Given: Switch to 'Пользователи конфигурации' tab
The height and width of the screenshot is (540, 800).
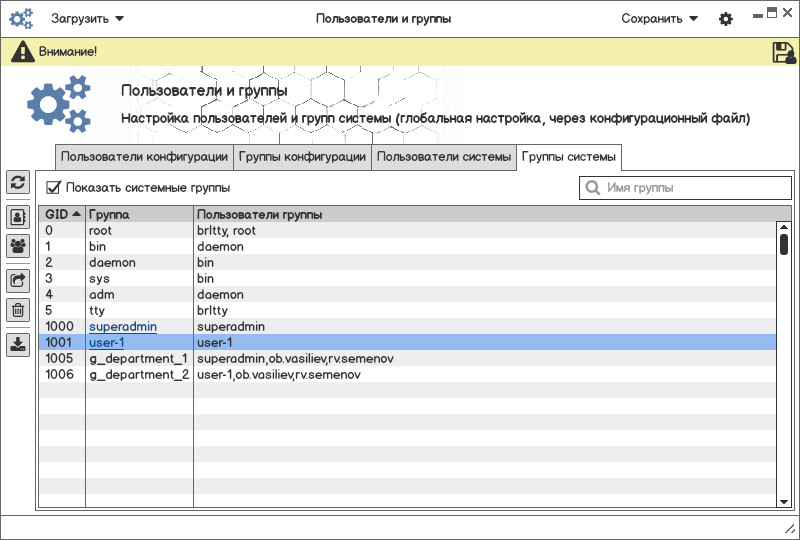Looking at the screenshot, I should pos(144,157).
